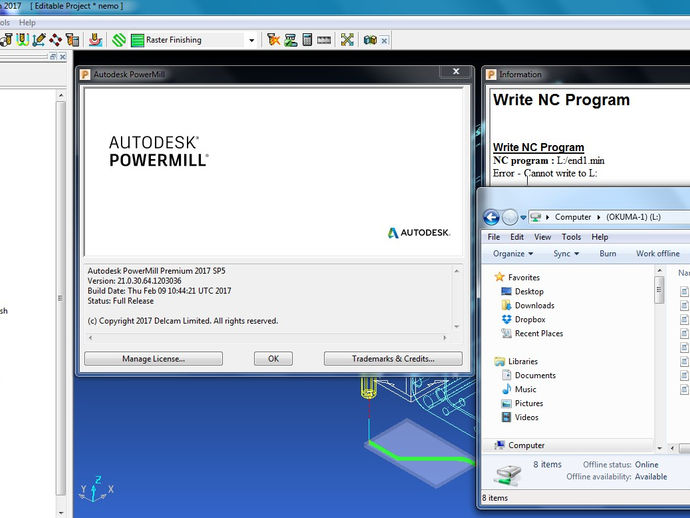
Task: Select Downloads in Explorer navigation pane
Action: 528,305
